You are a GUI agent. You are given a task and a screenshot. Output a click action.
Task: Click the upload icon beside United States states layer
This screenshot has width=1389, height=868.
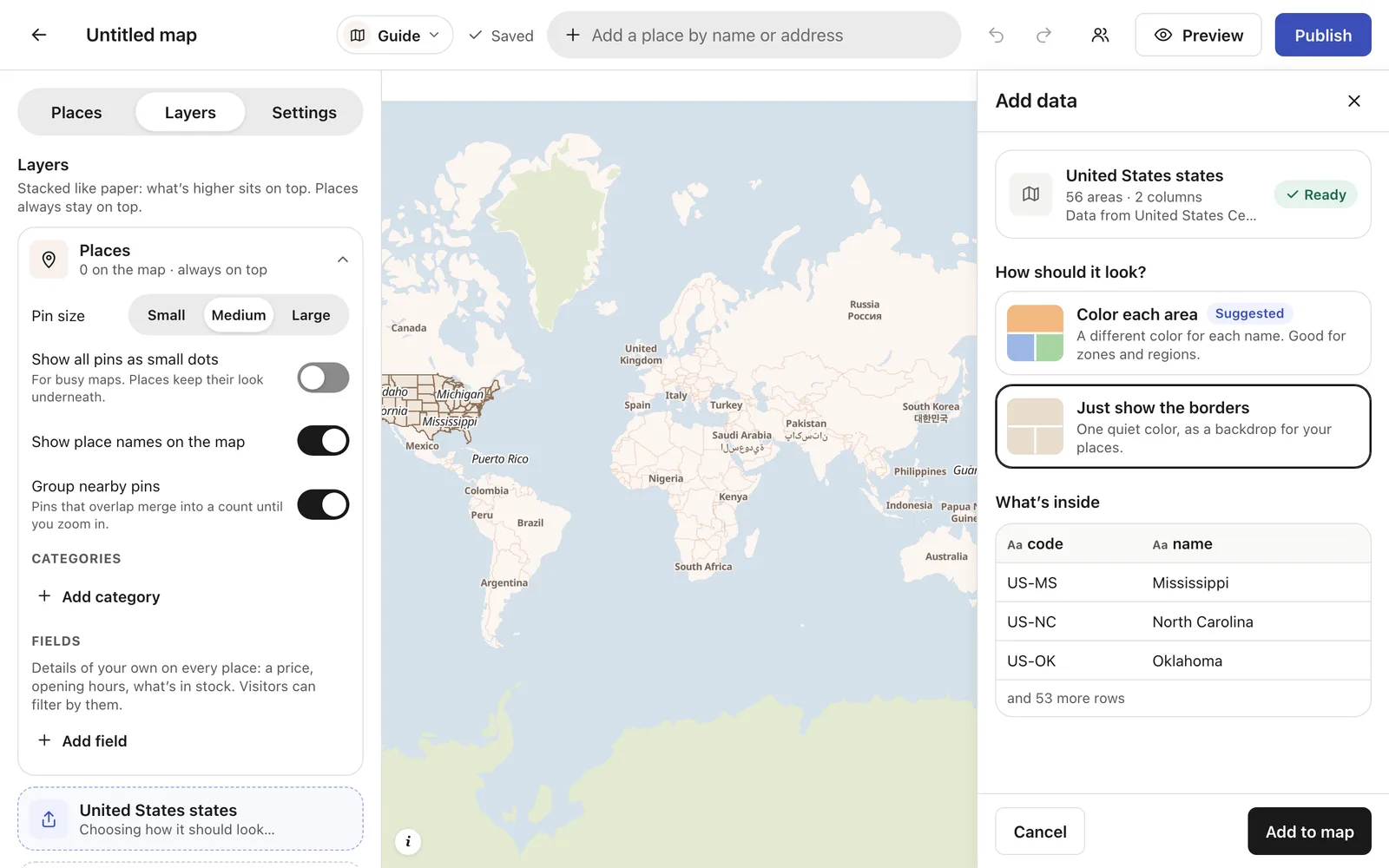click(49, 819)
